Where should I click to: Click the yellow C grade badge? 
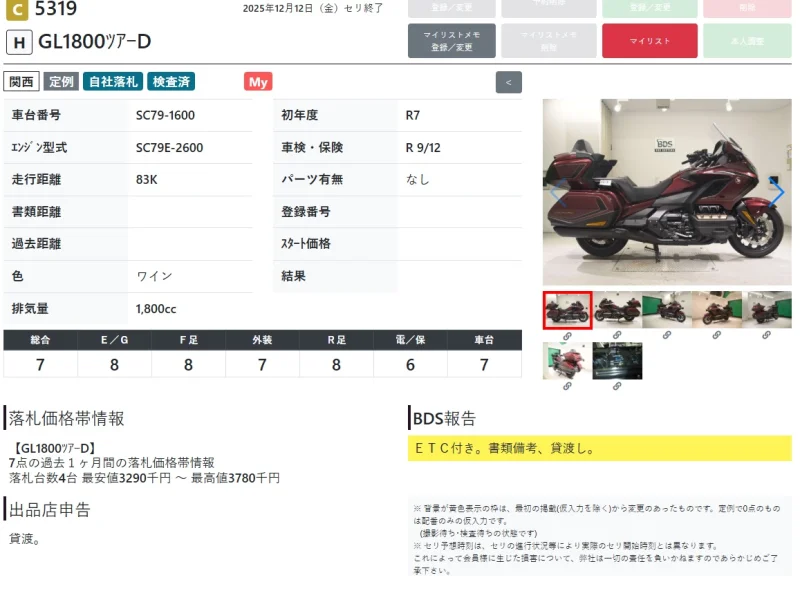click(17, 10)
